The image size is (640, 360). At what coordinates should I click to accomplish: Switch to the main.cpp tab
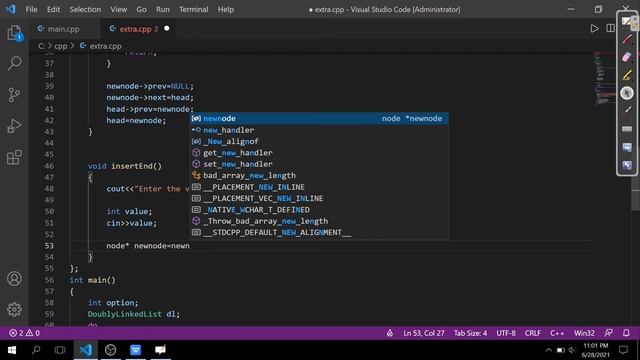[64, 29]
